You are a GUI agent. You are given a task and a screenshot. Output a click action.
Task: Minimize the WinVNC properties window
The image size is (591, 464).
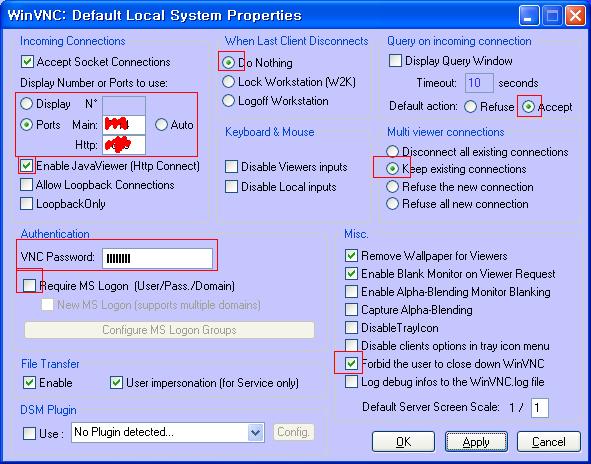point(528,16)
